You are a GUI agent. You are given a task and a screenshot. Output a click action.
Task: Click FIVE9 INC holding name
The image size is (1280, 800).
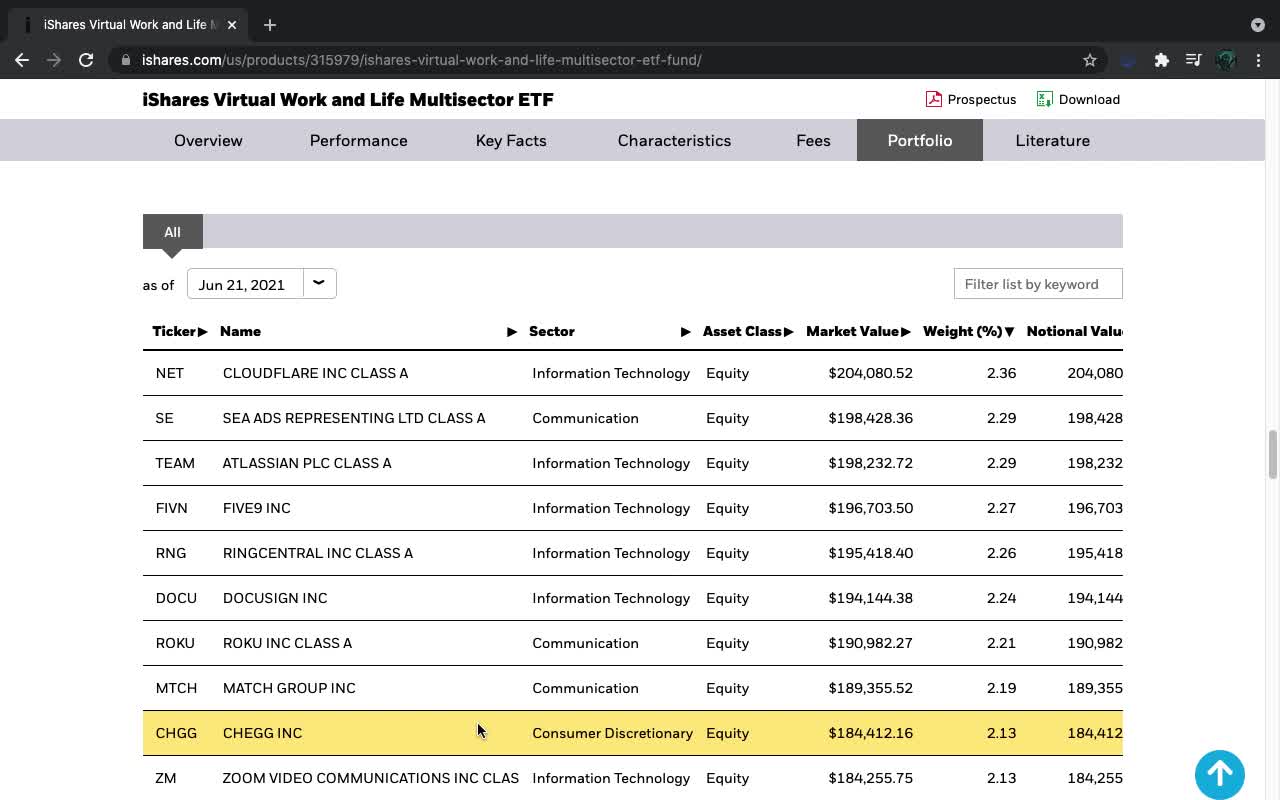point(256,508)
